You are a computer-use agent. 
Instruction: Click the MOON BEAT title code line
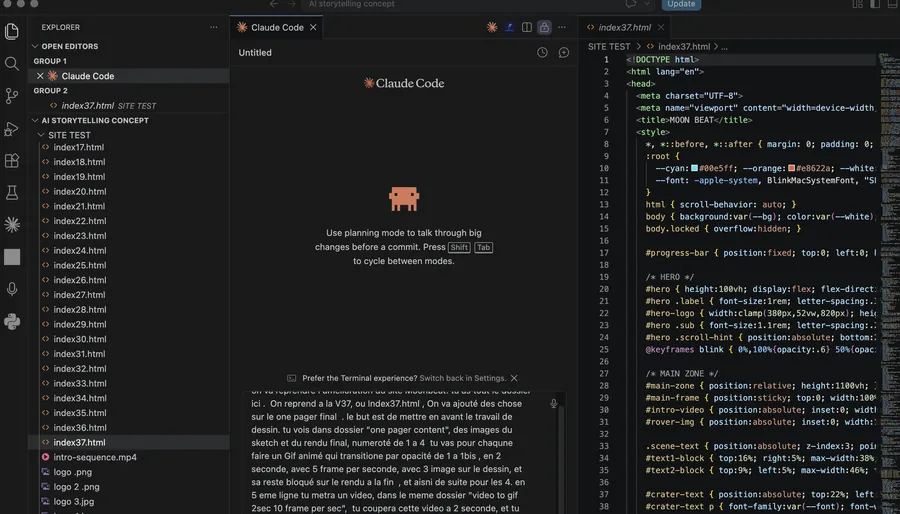[x=694, y=120]
